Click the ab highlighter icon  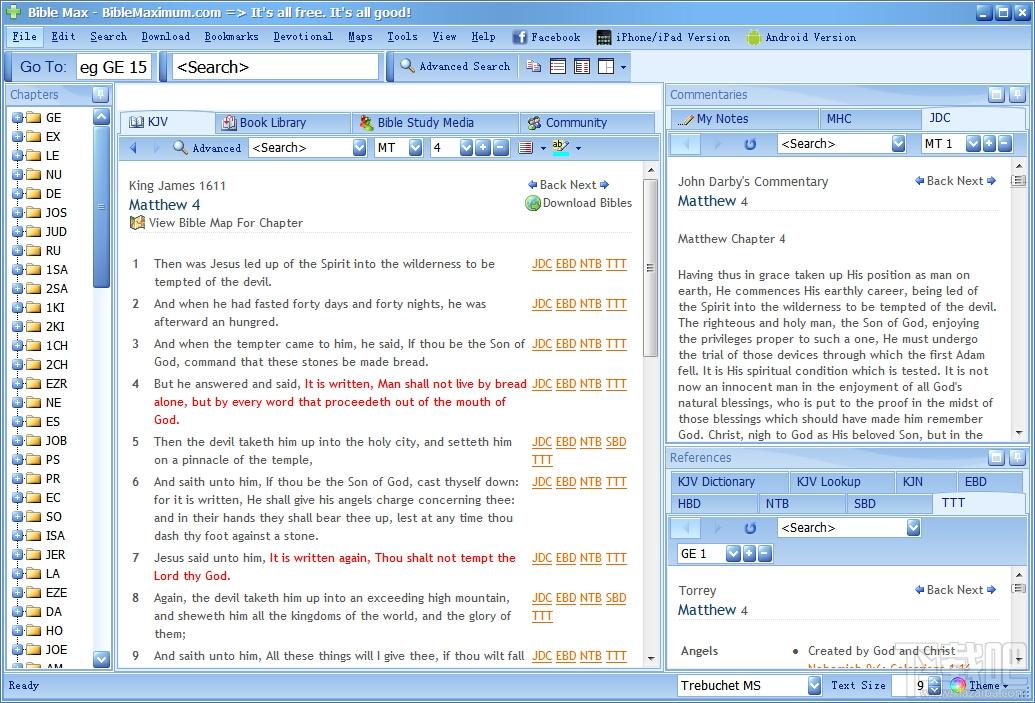pos(560,147)
